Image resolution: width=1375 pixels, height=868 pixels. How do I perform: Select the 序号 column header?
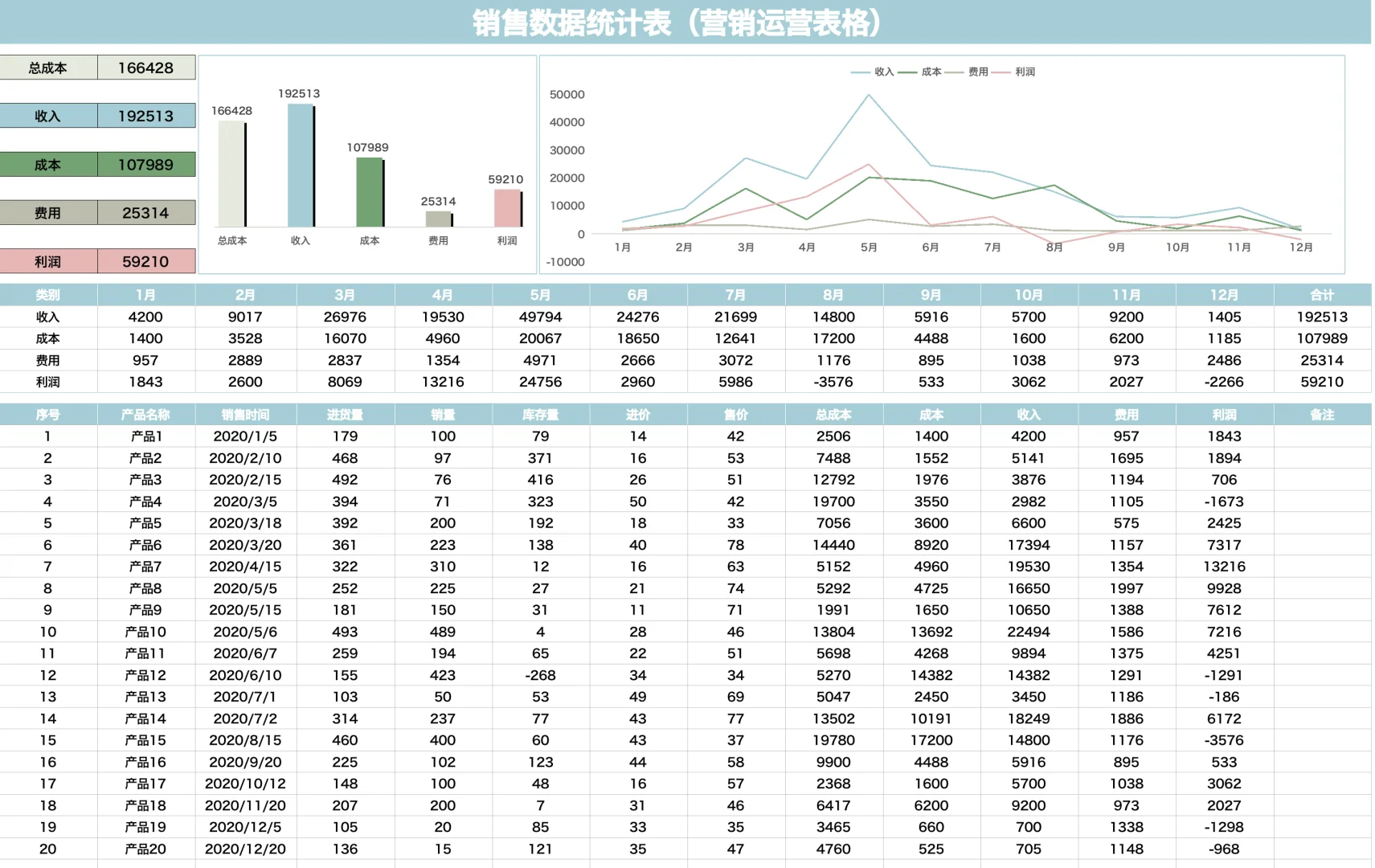[48, 415]
